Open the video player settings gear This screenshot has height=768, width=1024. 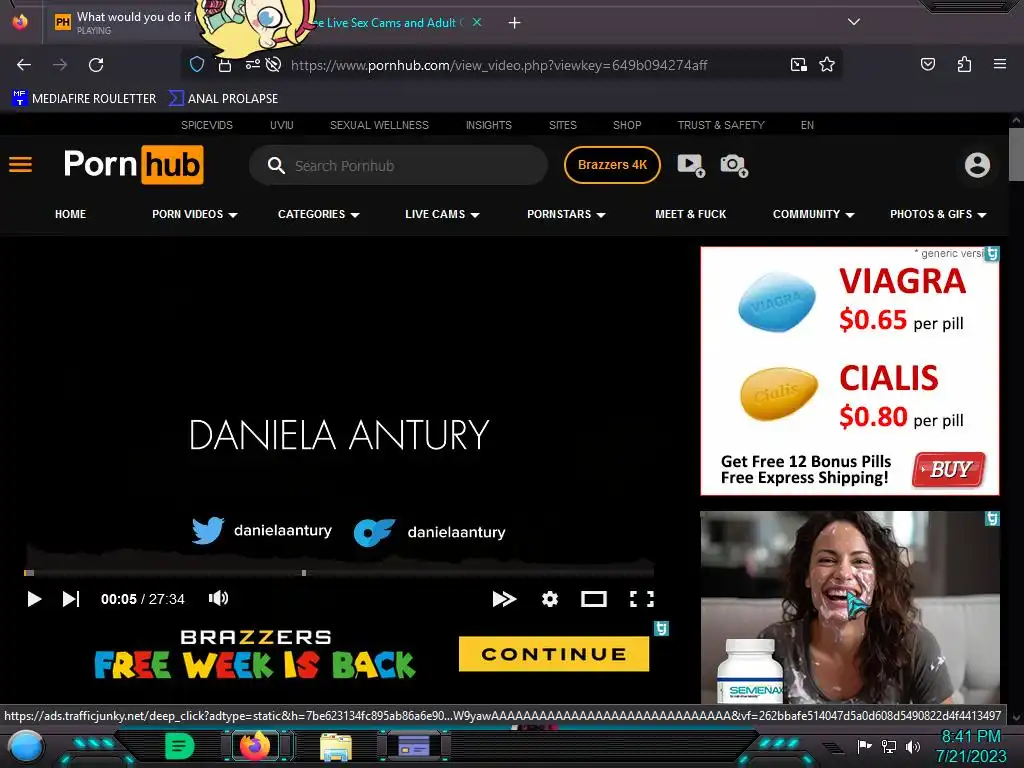point(550,599)
